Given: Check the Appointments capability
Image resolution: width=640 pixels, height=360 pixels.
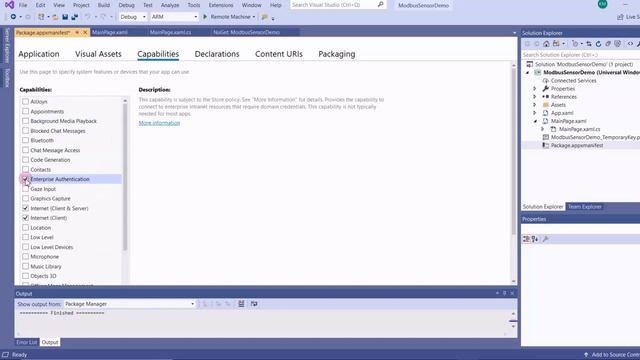Looking at the screenshot, I should (x=25, y=111).
